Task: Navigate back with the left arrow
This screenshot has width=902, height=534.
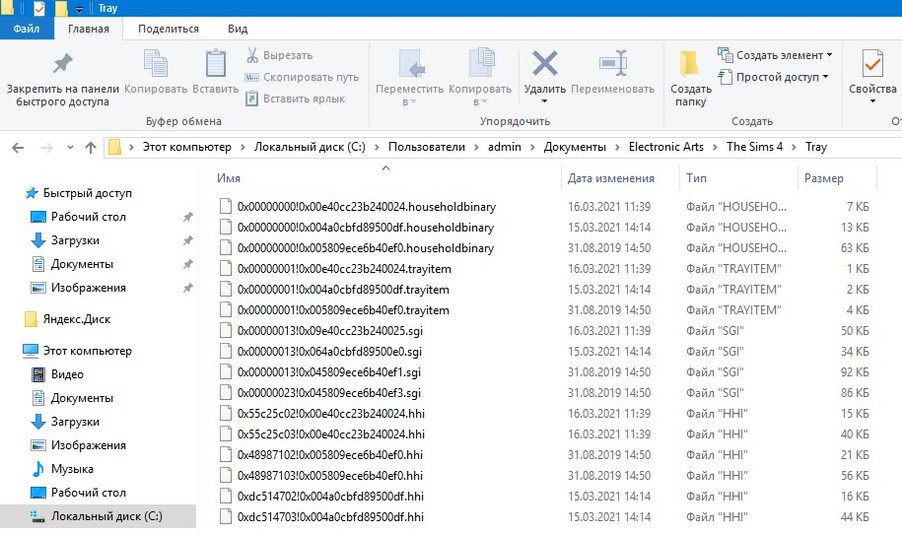Action: pos(18,148)
